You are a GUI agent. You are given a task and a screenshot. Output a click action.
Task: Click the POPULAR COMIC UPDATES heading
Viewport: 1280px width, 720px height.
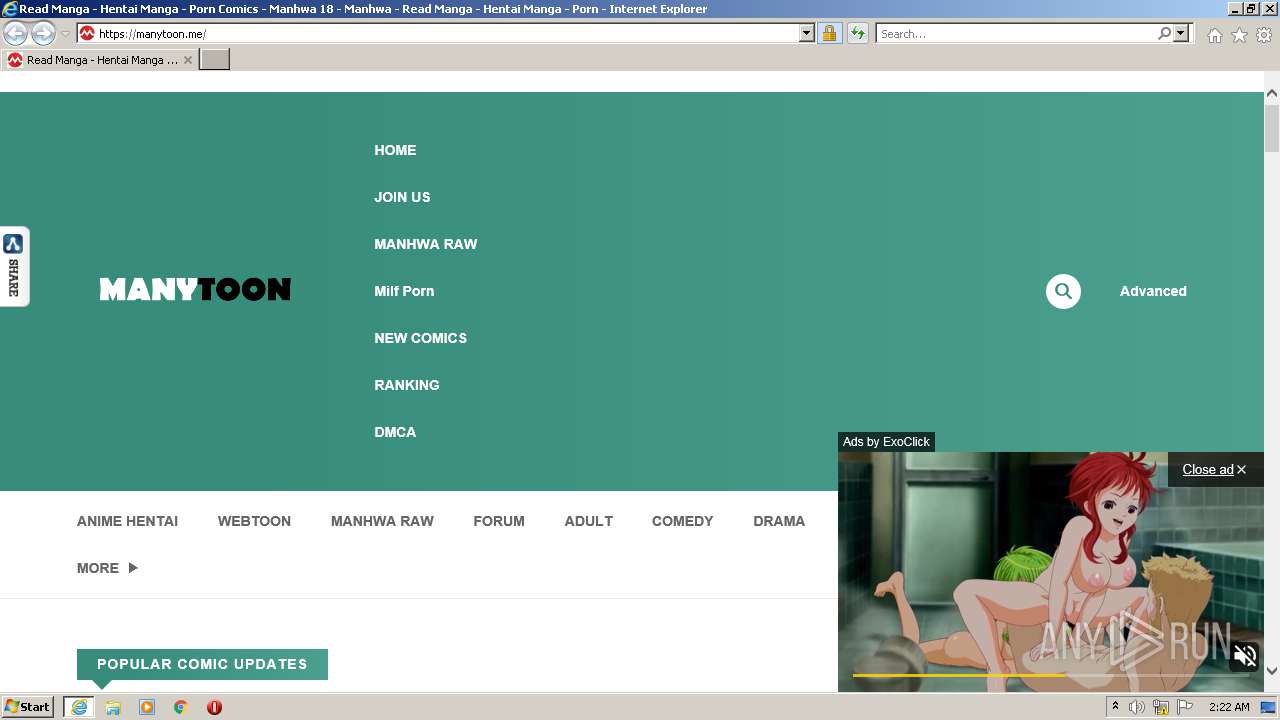pyautogui.click(x=202, y=664)
